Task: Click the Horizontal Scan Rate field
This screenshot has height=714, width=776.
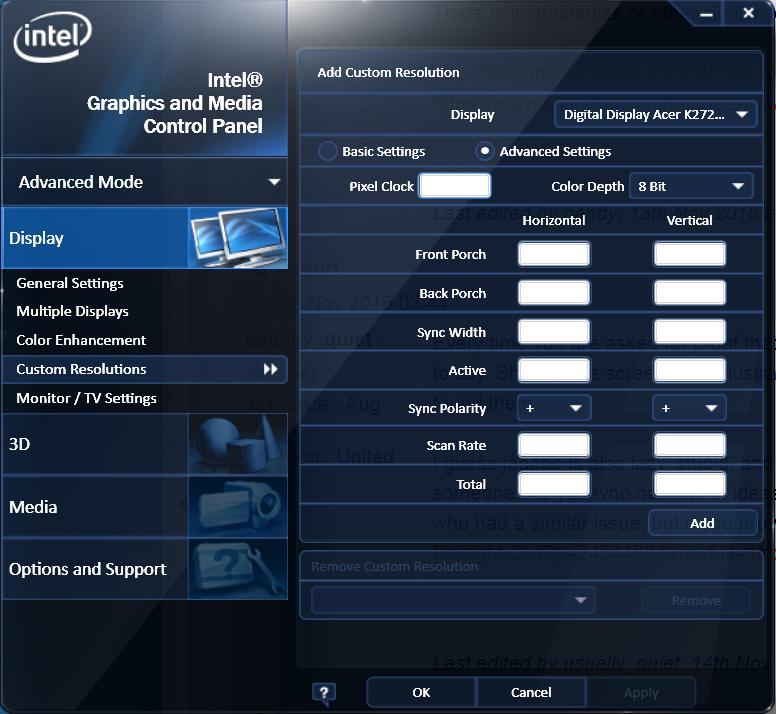Action: [554, 445]
